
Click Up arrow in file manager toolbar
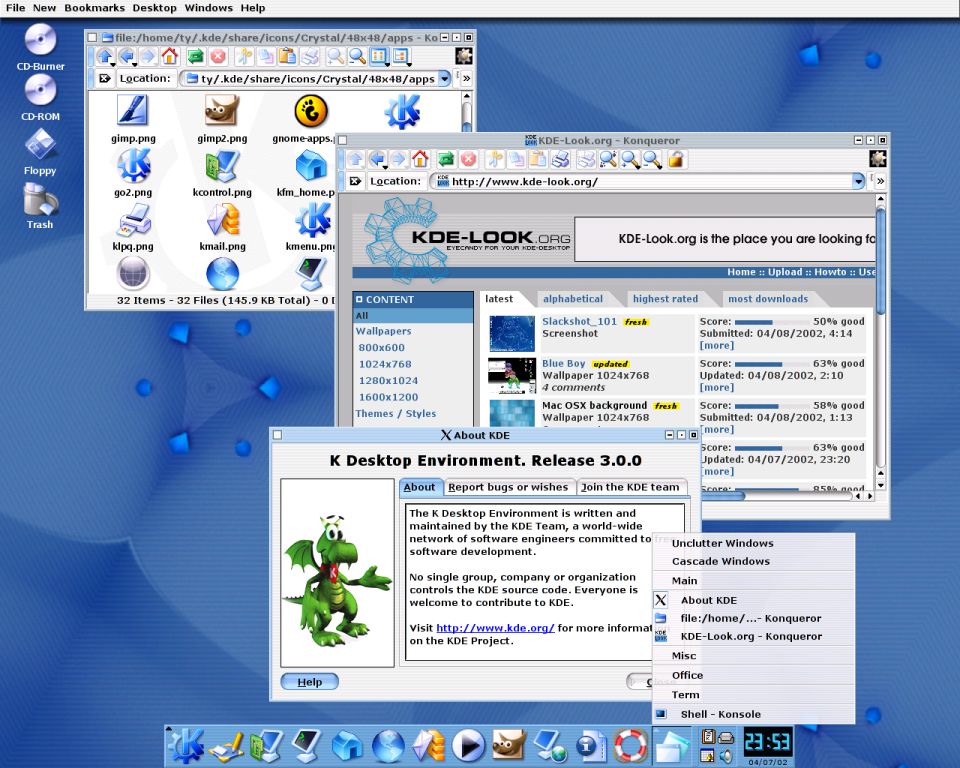pos(104,56)
